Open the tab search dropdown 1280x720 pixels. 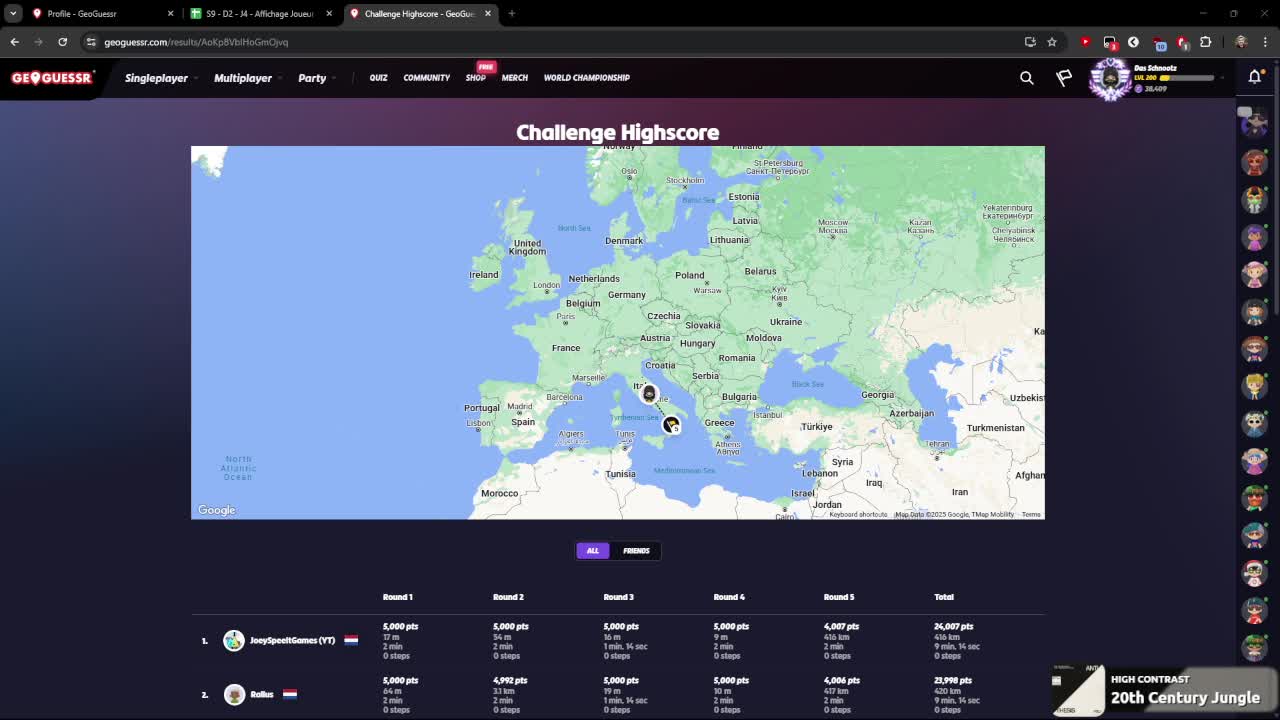(x=13, y=13)
